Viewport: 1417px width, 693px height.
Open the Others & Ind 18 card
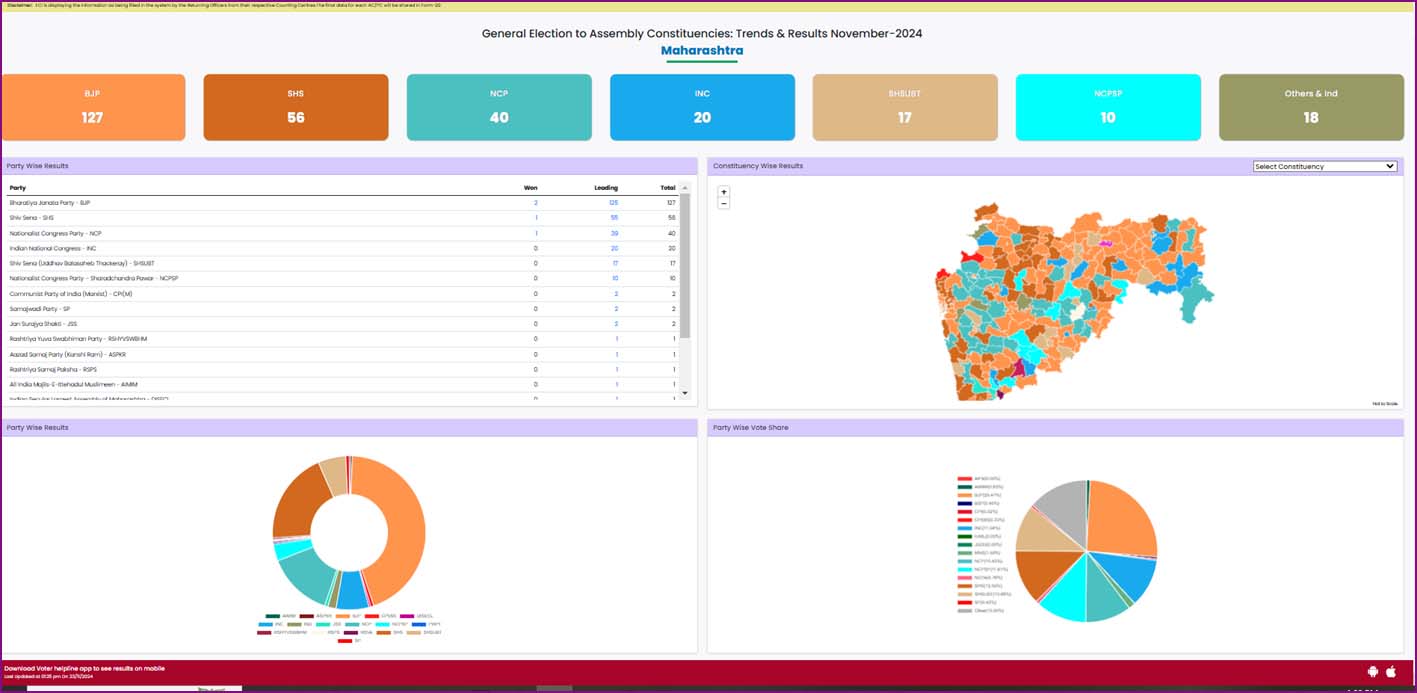[x=1311, y=107]
